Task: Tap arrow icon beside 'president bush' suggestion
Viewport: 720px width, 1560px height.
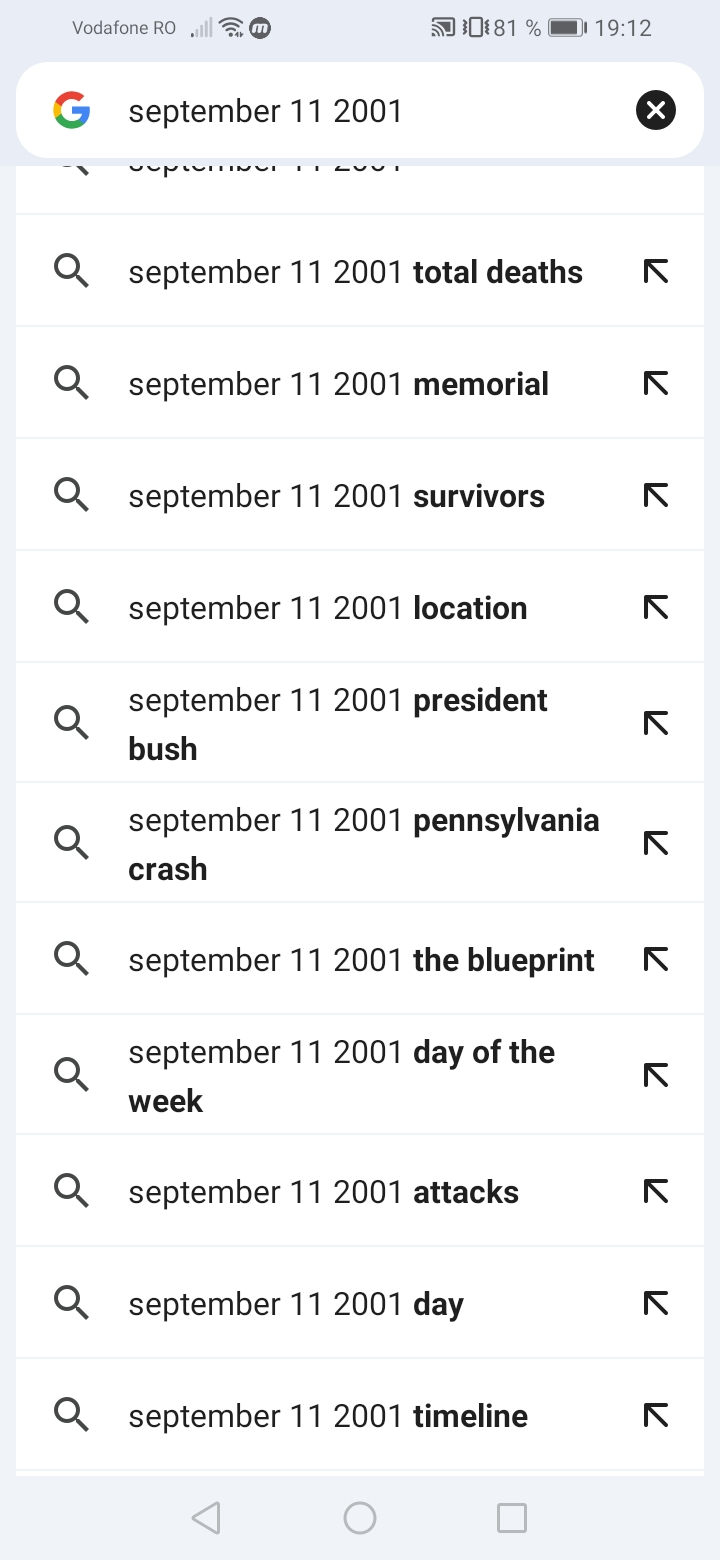Action: [x=656, y=723]
